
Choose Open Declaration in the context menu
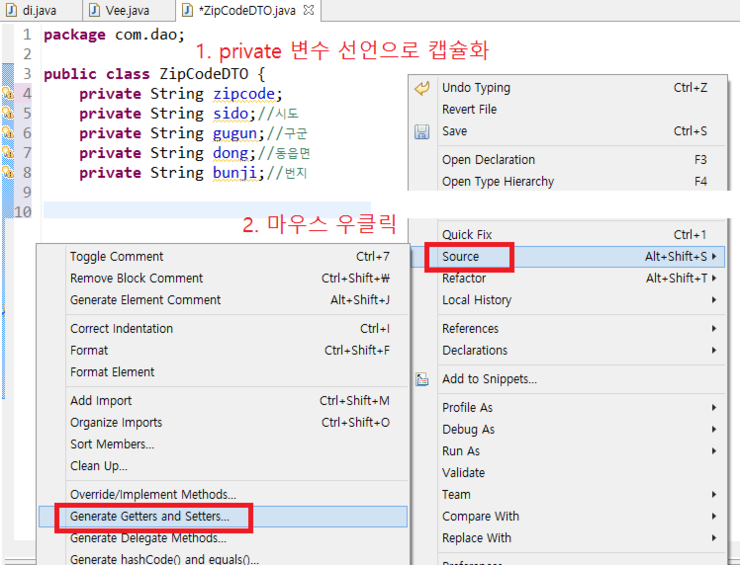pos(488,160)
